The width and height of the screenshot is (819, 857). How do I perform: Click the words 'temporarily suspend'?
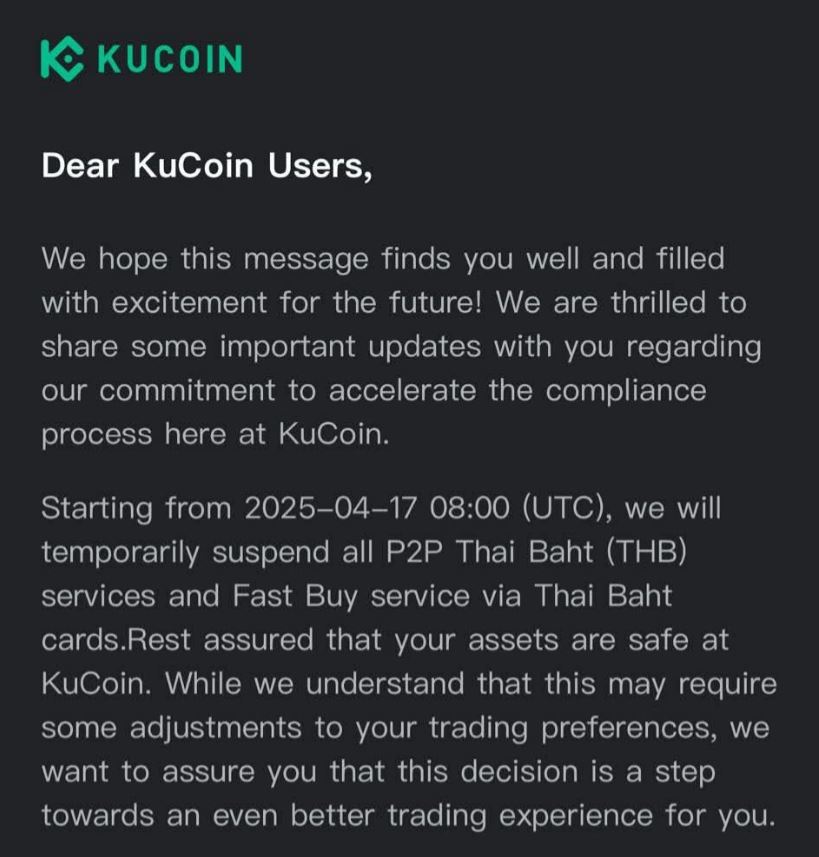185,552
